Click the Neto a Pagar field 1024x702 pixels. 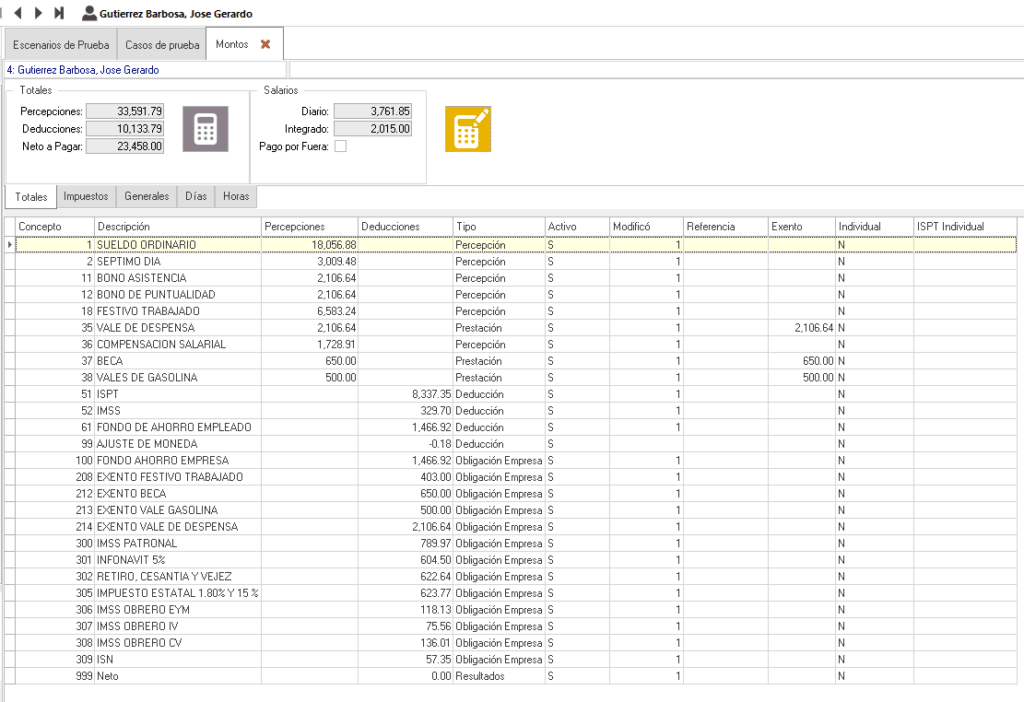[x=124, y=146]
